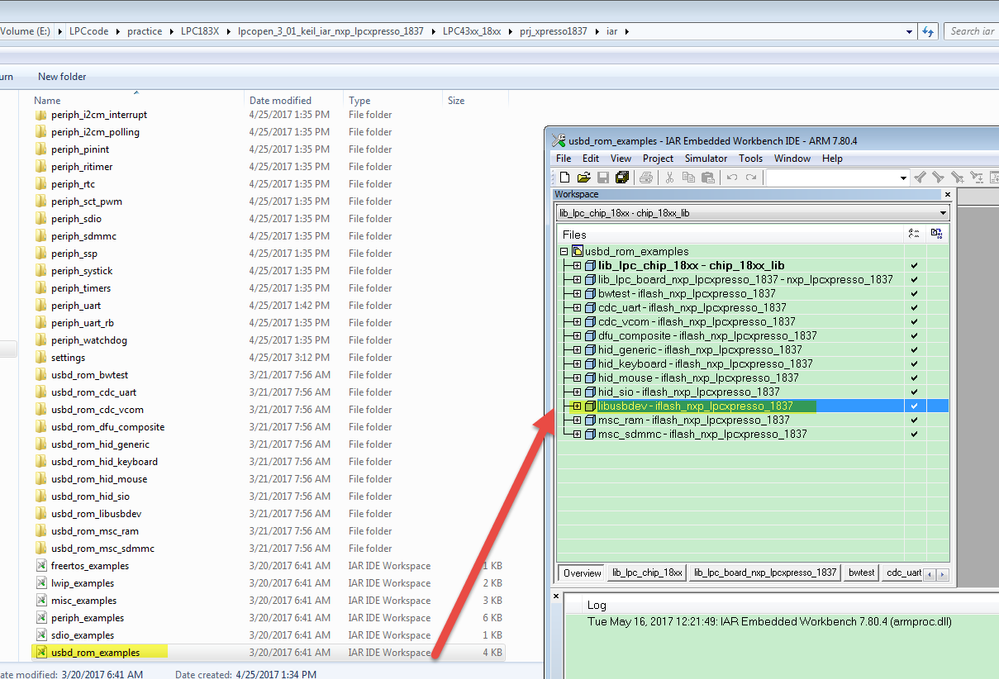Open the Simulator menu in IAR

pos(706,158)
